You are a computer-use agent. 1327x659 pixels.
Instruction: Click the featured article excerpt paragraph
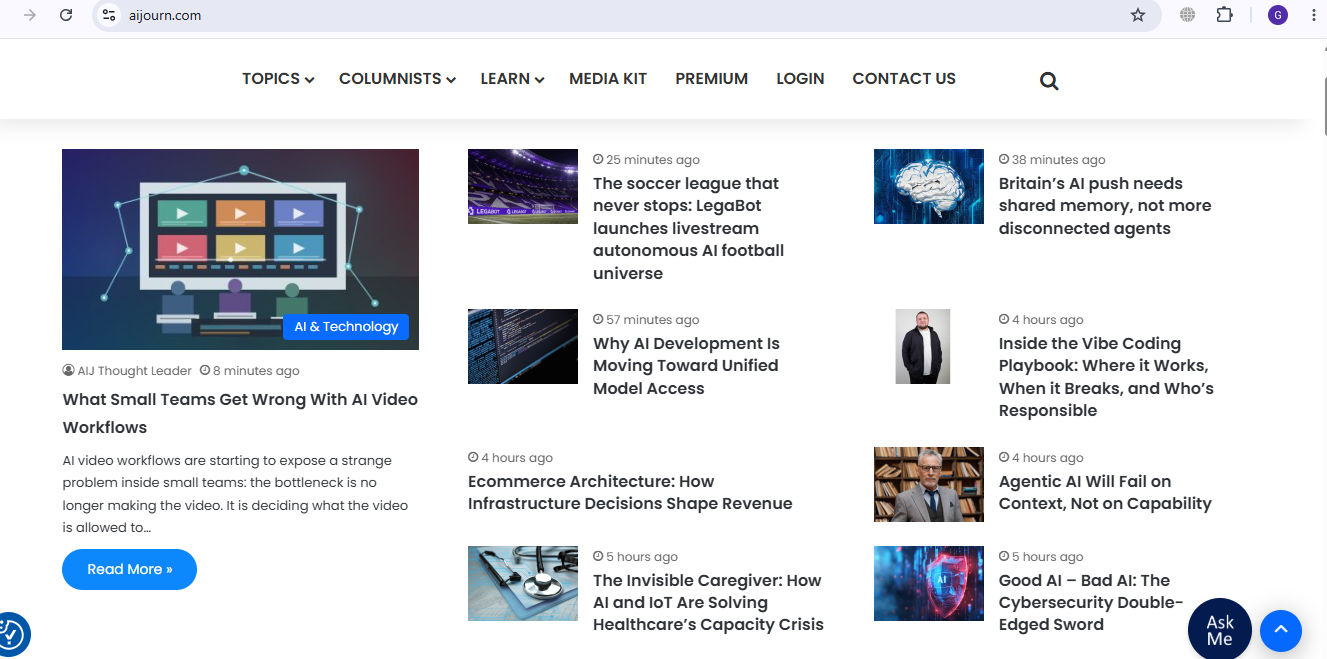[236, 494]
